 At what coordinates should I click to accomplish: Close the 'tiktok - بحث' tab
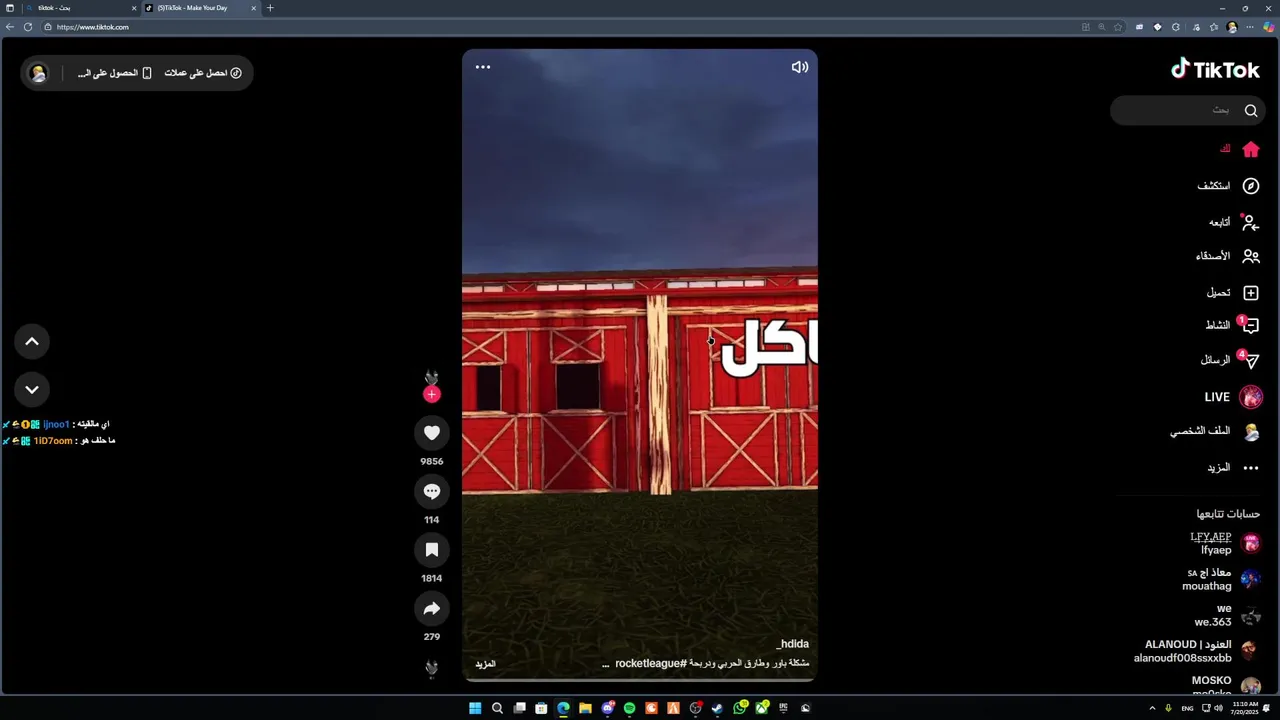point(134,8)
